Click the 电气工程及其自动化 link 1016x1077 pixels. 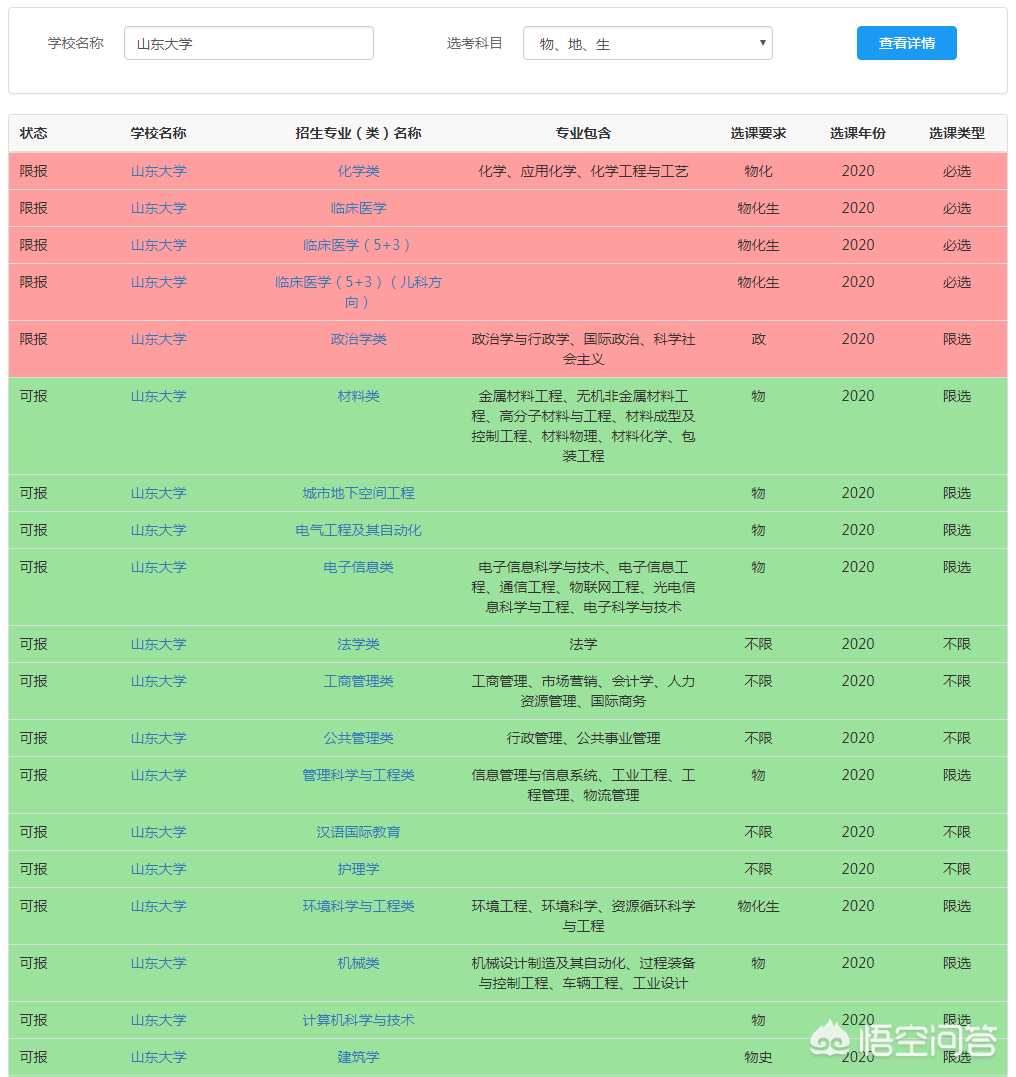(x=358, y=530)
